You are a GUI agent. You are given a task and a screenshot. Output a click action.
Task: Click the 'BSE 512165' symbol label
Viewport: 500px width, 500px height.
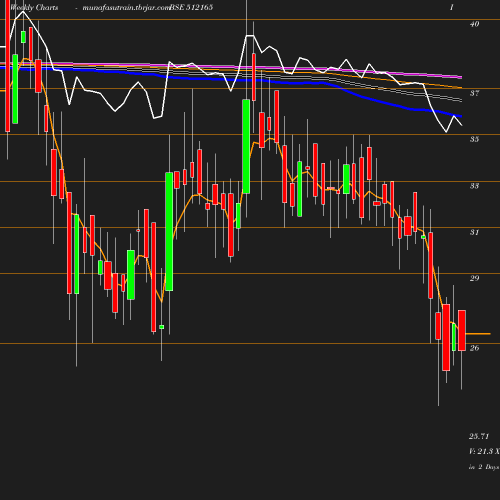pyautogui.click(x=191, y=7)
